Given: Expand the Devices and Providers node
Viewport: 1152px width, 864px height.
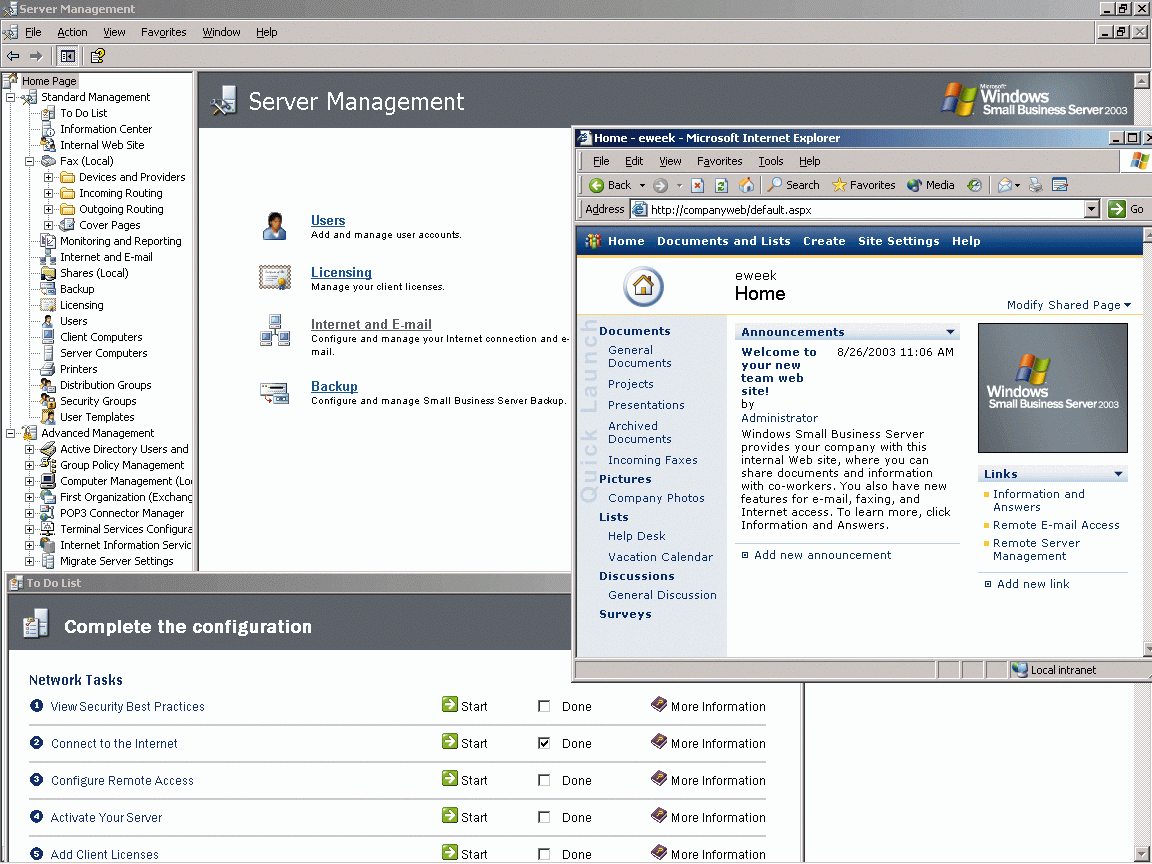Looking at the screenshot, I should [48, 177].
